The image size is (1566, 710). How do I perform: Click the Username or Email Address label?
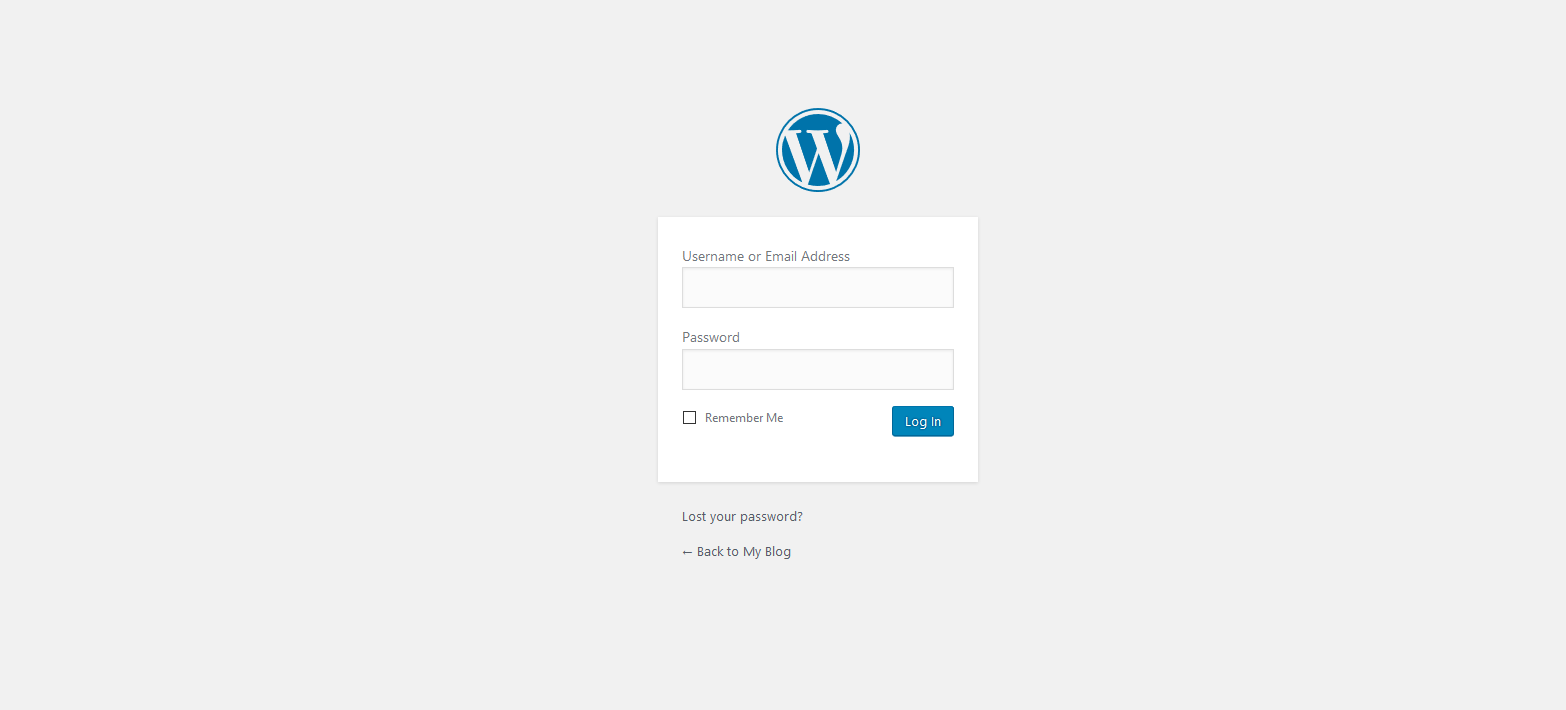click(x=766, y=256)
